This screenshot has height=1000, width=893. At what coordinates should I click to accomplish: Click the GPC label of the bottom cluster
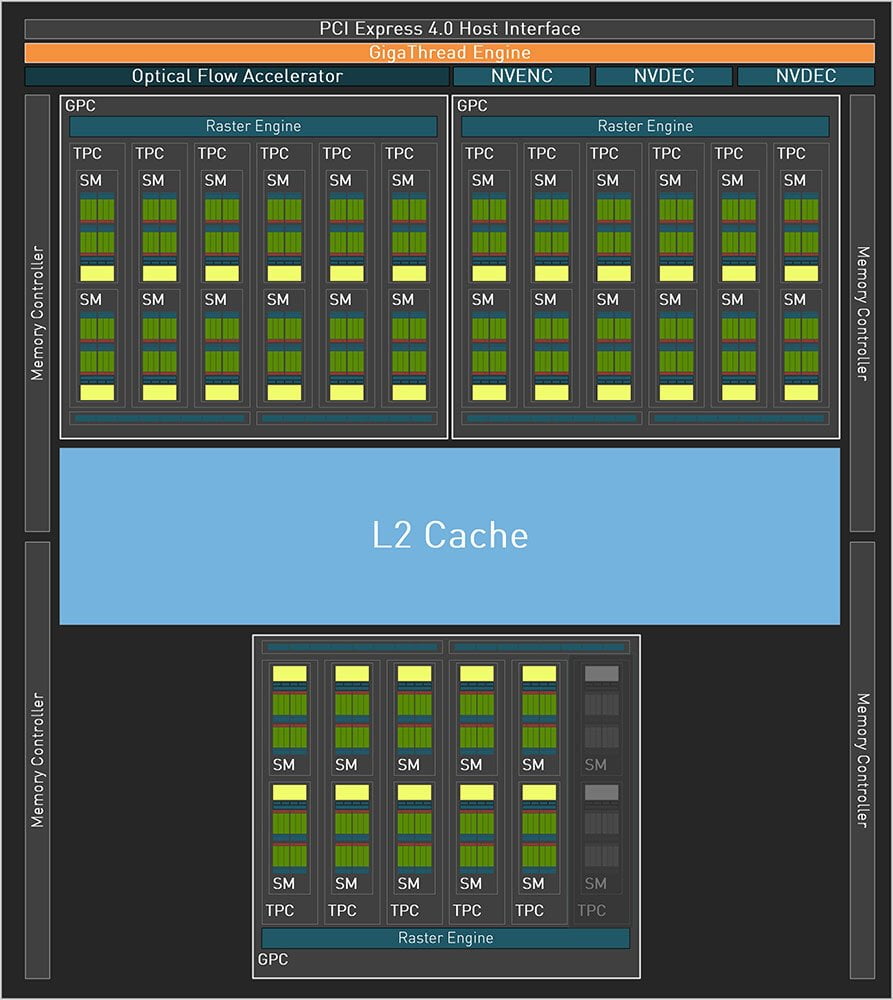[273, 959]
